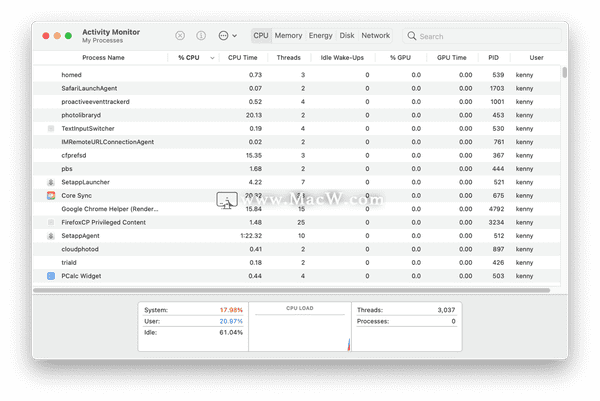Focus the Search field

click(x=482, y=36)
